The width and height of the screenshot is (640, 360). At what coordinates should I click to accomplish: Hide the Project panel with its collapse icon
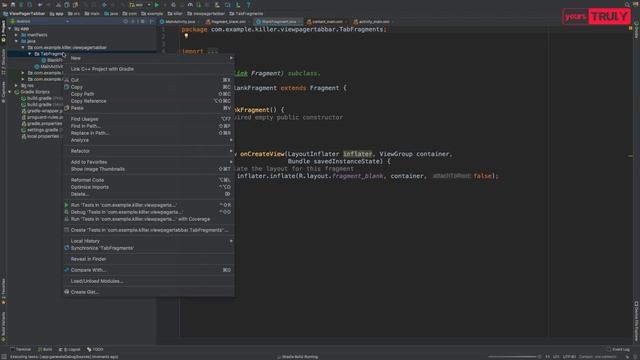(x=151, y=21)
